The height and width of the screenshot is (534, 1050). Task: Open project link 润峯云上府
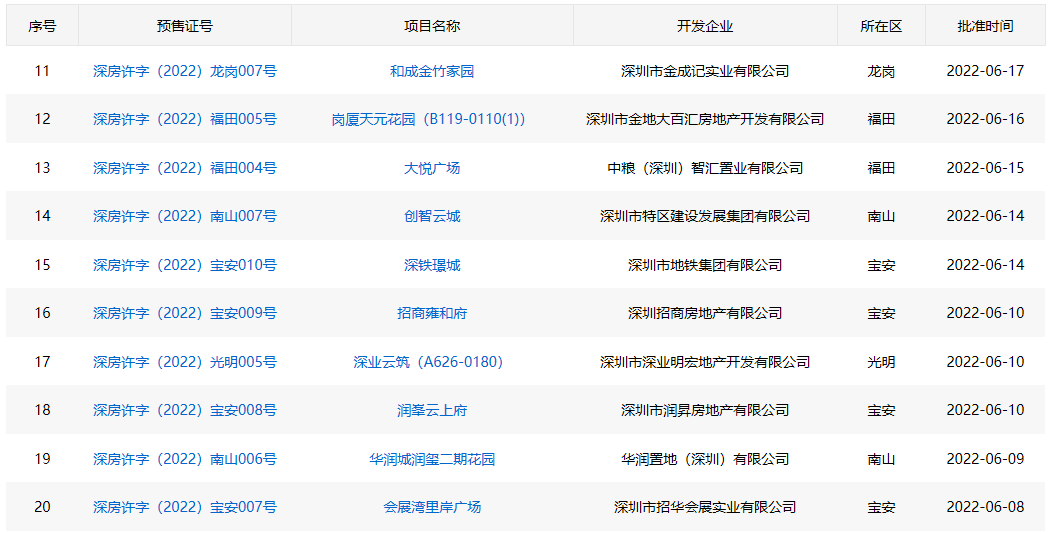coord(432,411)
